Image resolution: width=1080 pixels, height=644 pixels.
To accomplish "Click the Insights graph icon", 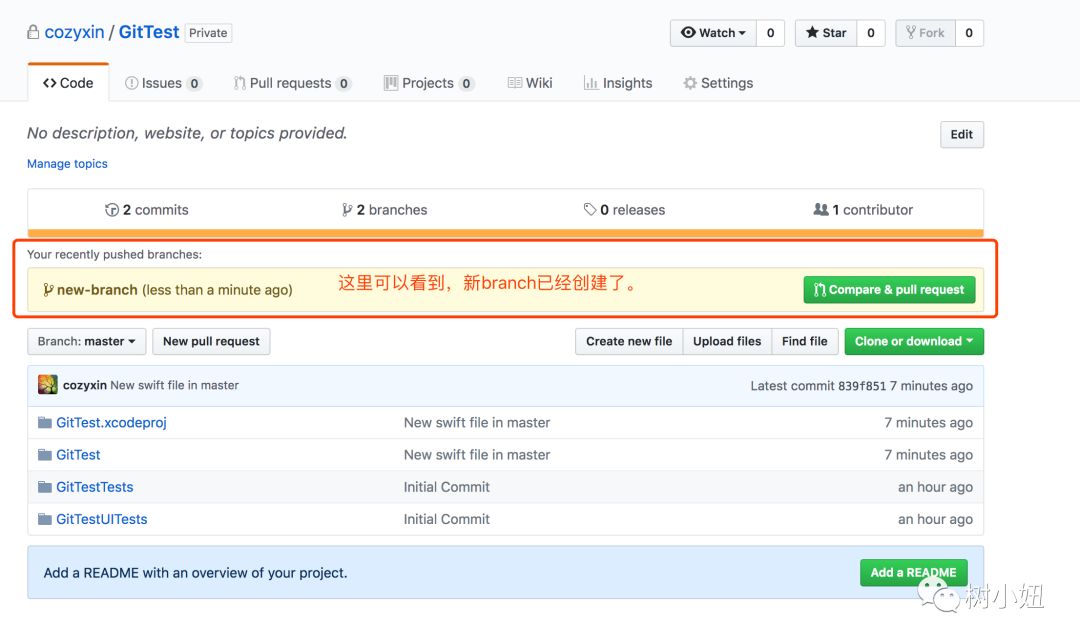I will tap(591, 83).
